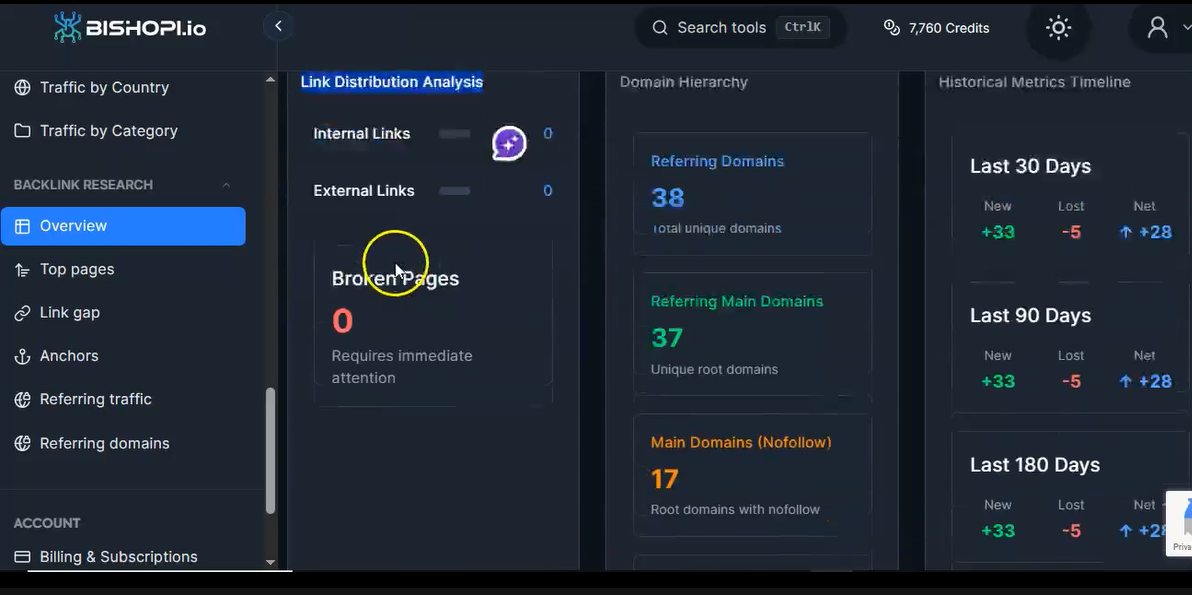Open Billing & Subscriptions
The width and height of the screenshot is (1192, 595).
click(117, 557)
